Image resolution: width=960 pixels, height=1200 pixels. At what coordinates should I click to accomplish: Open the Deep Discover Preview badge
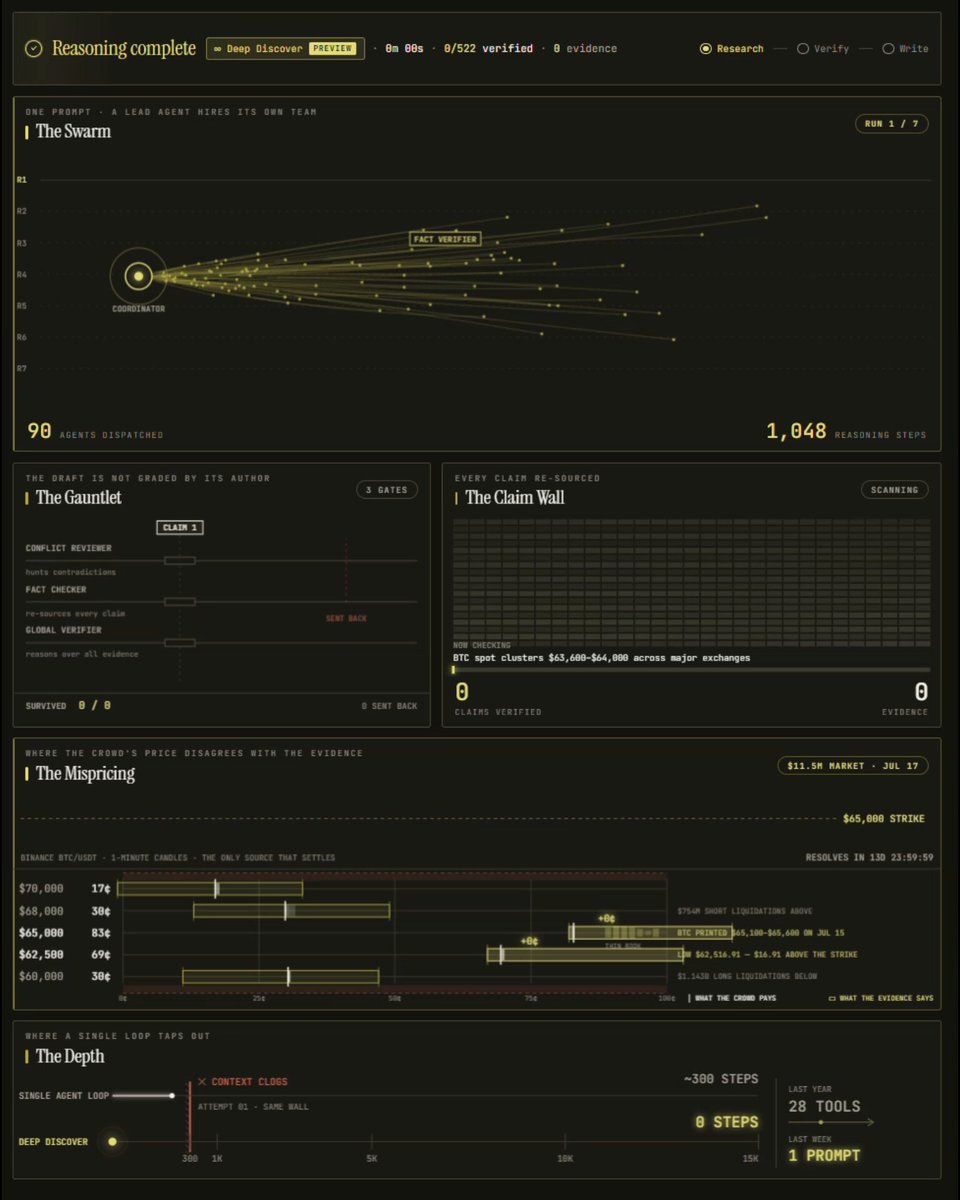tap(284, 49)
